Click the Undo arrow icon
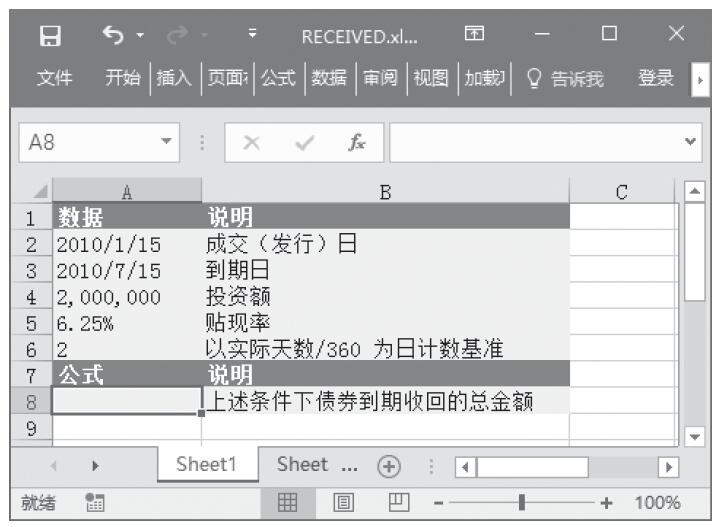This screenshot has height=527, width=720. point(113,35)
